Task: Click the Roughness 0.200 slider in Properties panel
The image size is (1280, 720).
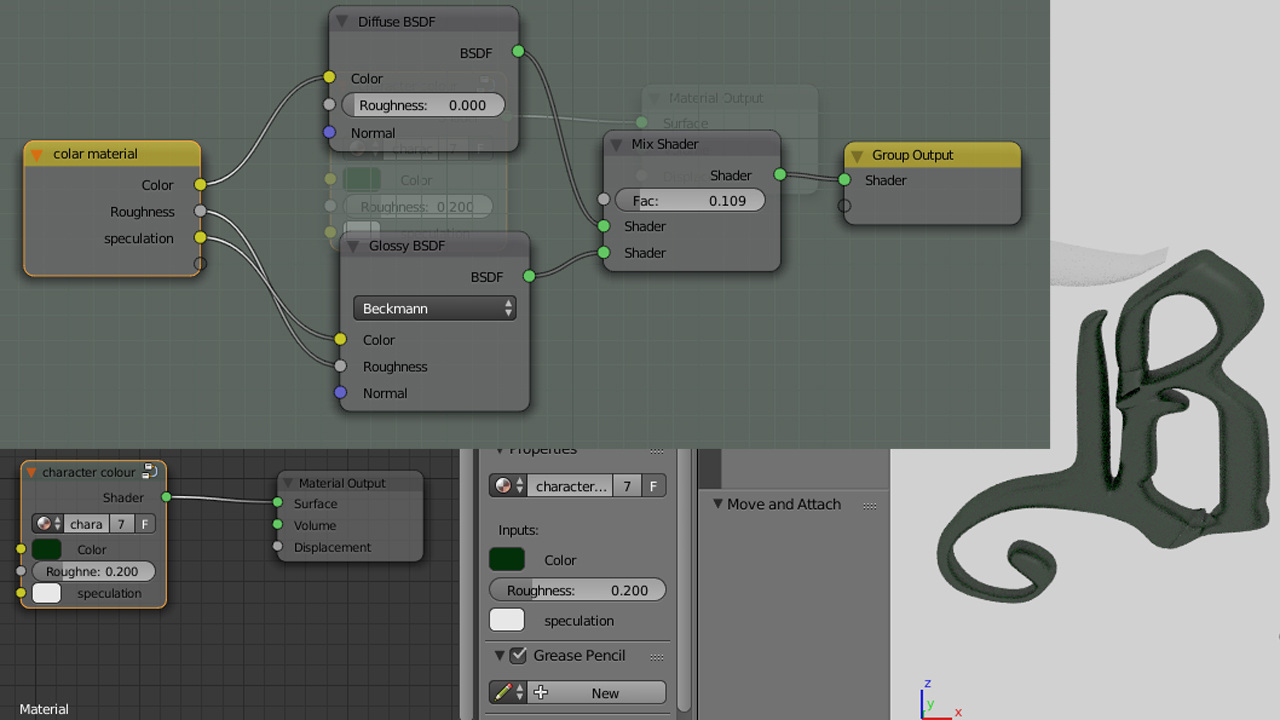Action: pyautogui.click(x=578, y=590)
